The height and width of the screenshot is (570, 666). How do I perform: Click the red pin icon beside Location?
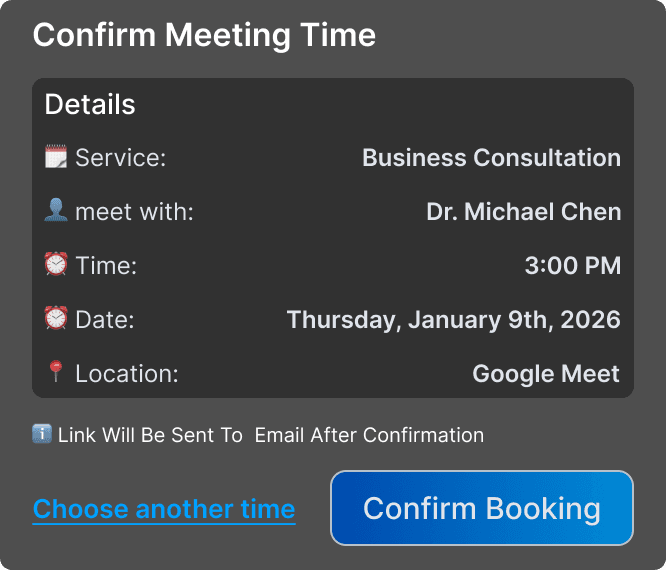click(56, 373)
